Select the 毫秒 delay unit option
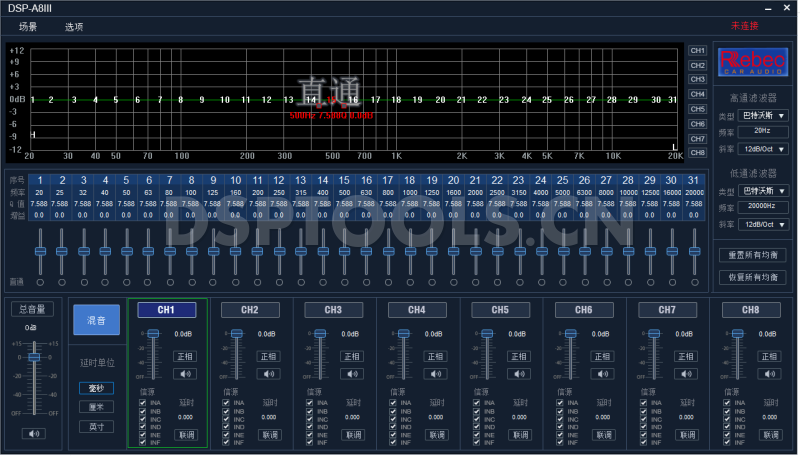This screenshot has height=456, width=800. coord(96,388)
